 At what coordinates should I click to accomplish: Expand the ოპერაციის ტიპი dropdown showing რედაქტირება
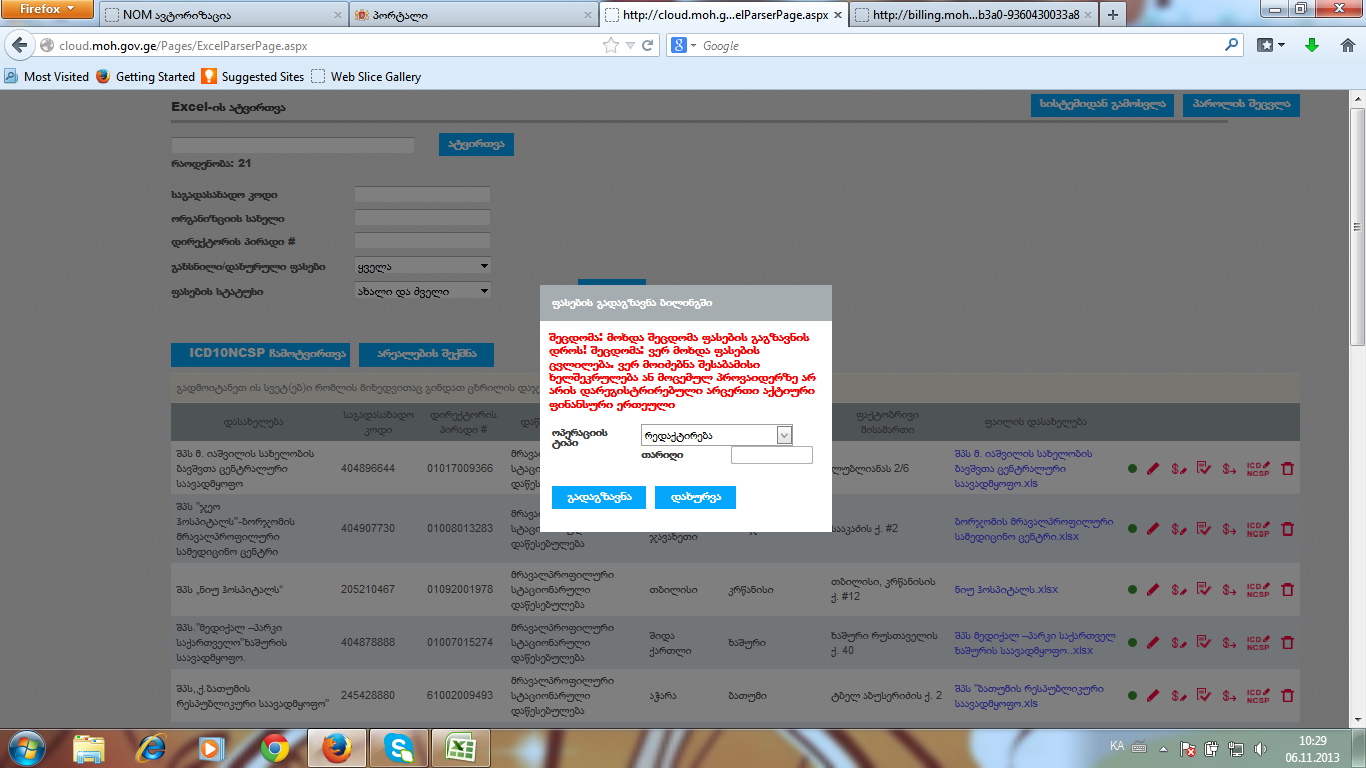784,435
